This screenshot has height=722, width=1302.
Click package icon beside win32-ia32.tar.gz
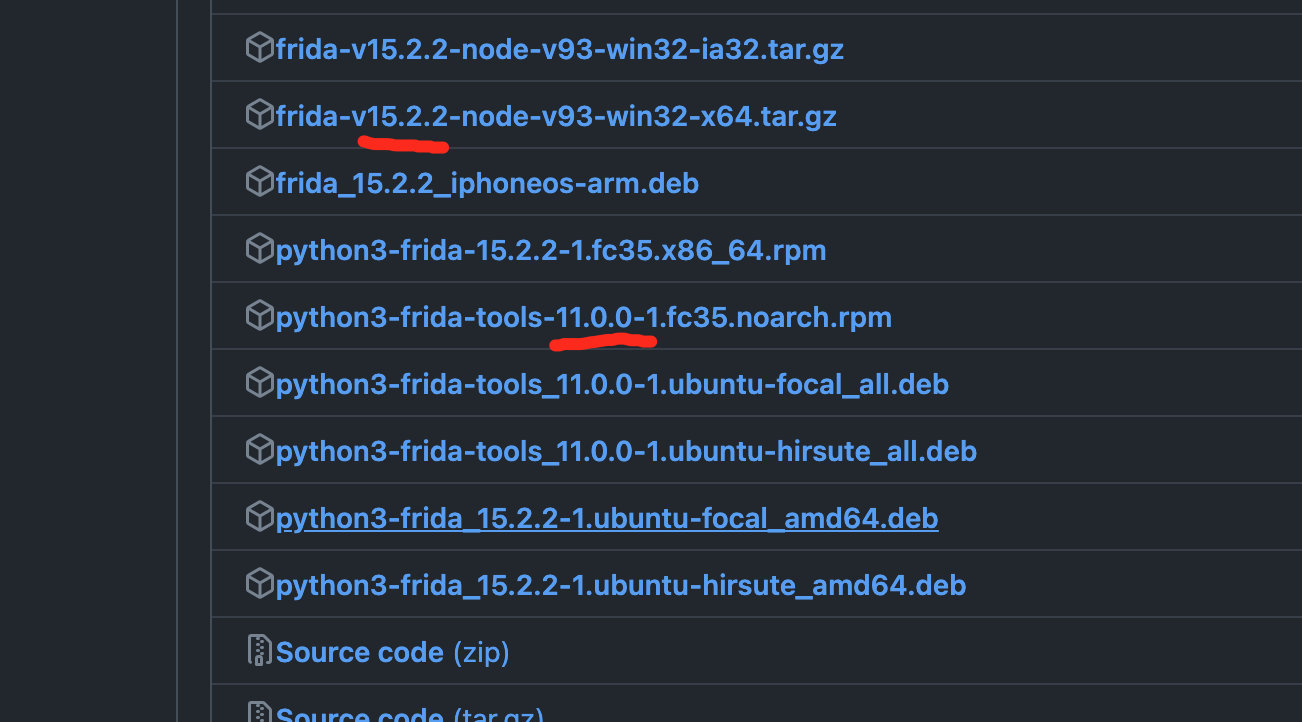coord(260,48)
